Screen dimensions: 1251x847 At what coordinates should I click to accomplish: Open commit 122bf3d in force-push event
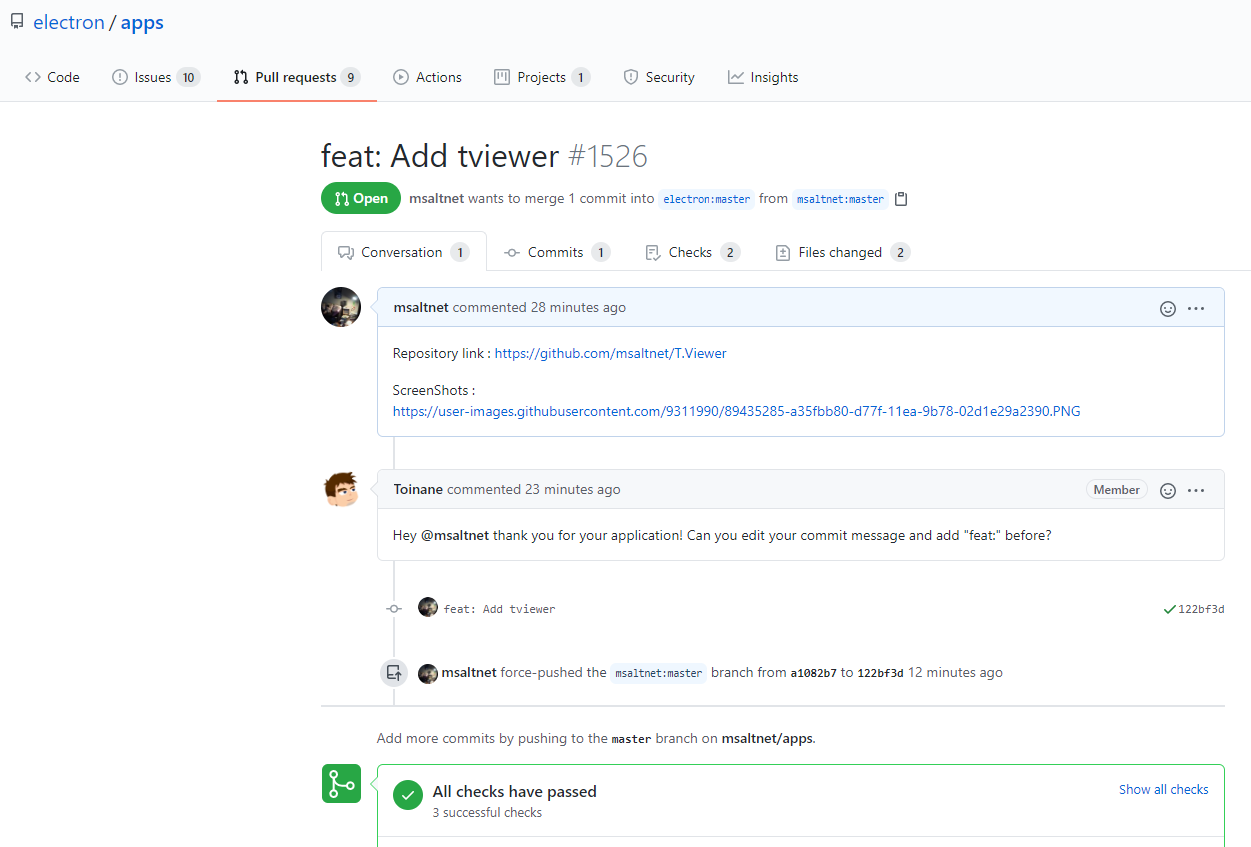tap(880, 673)
